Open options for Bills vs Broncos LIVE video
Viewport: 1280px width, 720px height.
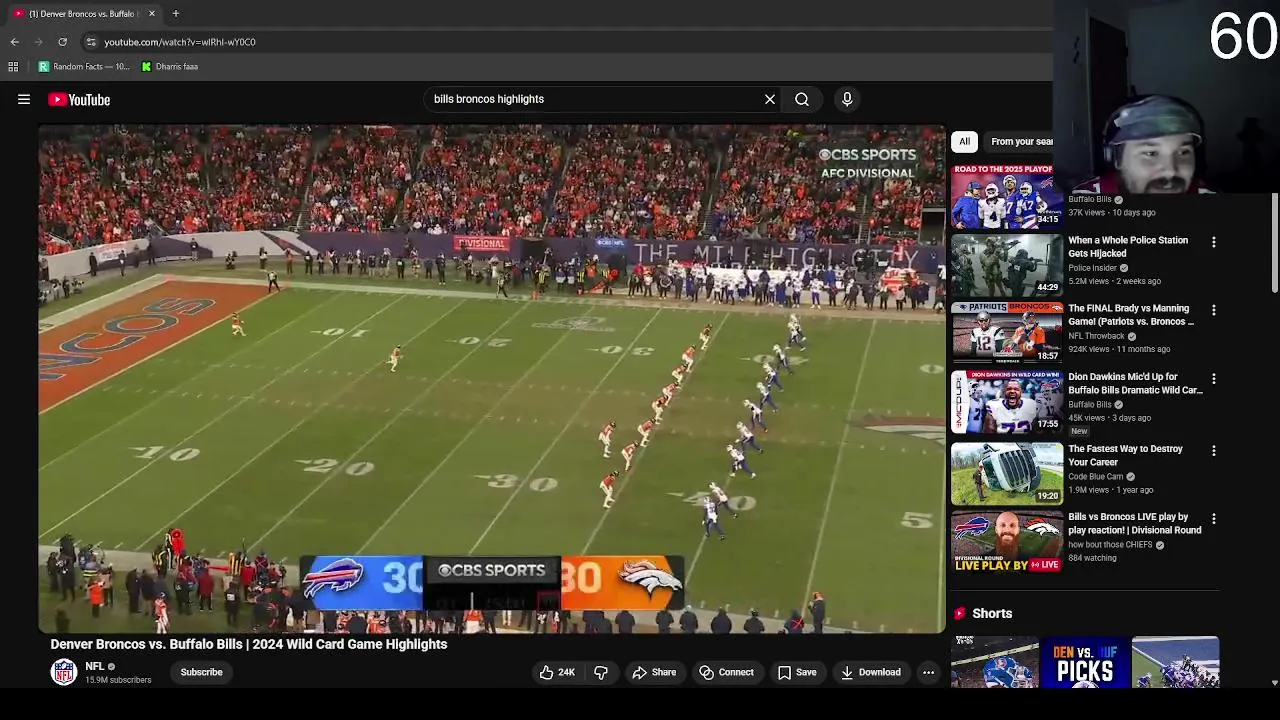click(1214, 518)
